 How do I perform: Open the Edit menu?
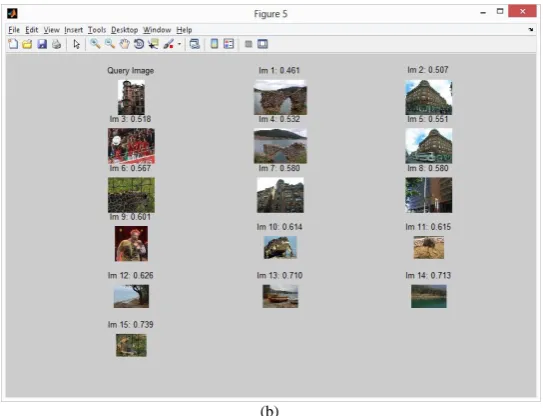click(x=32, y=30)
